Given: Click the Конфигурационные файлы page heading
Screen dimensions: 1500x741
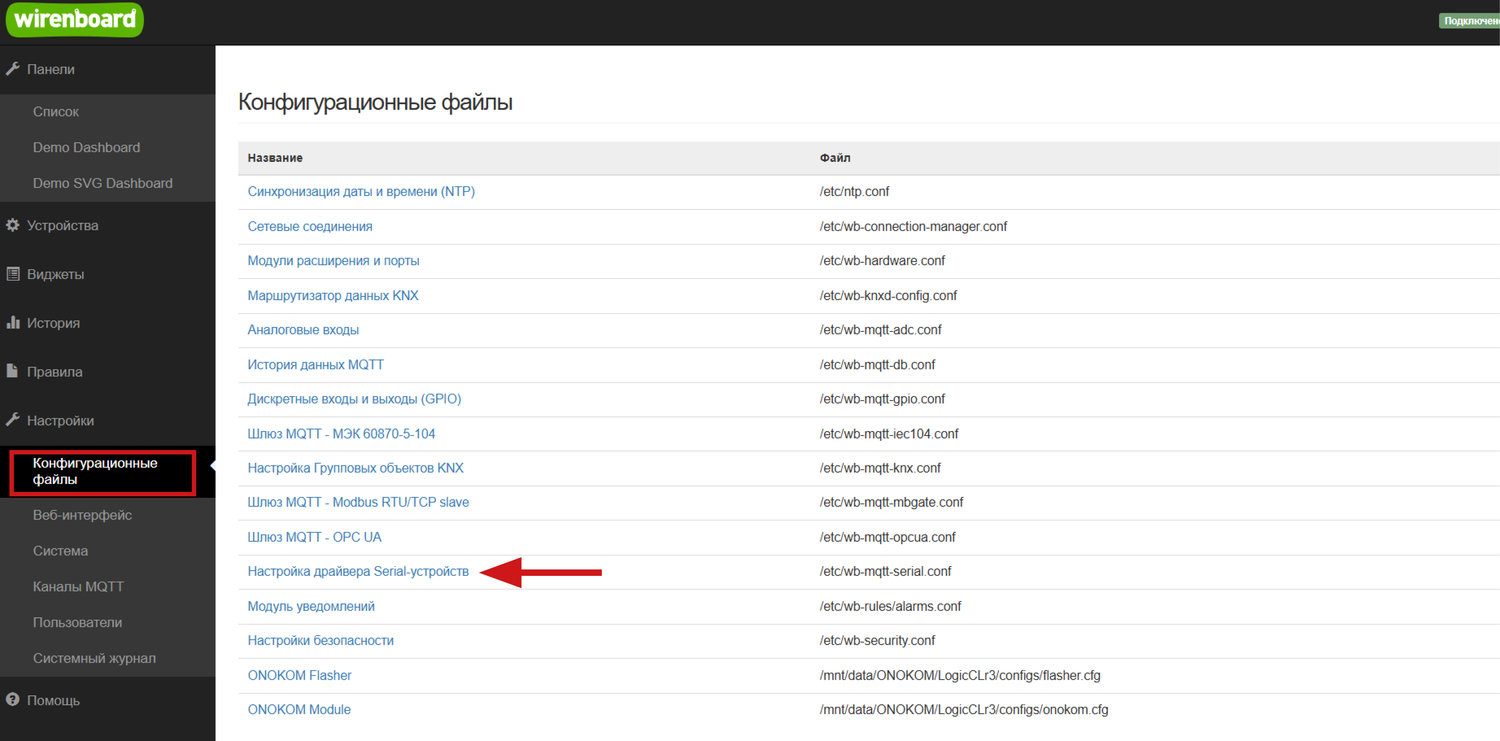Looking at the screenshot, I should pyautogui.click(x=375, y=102).
